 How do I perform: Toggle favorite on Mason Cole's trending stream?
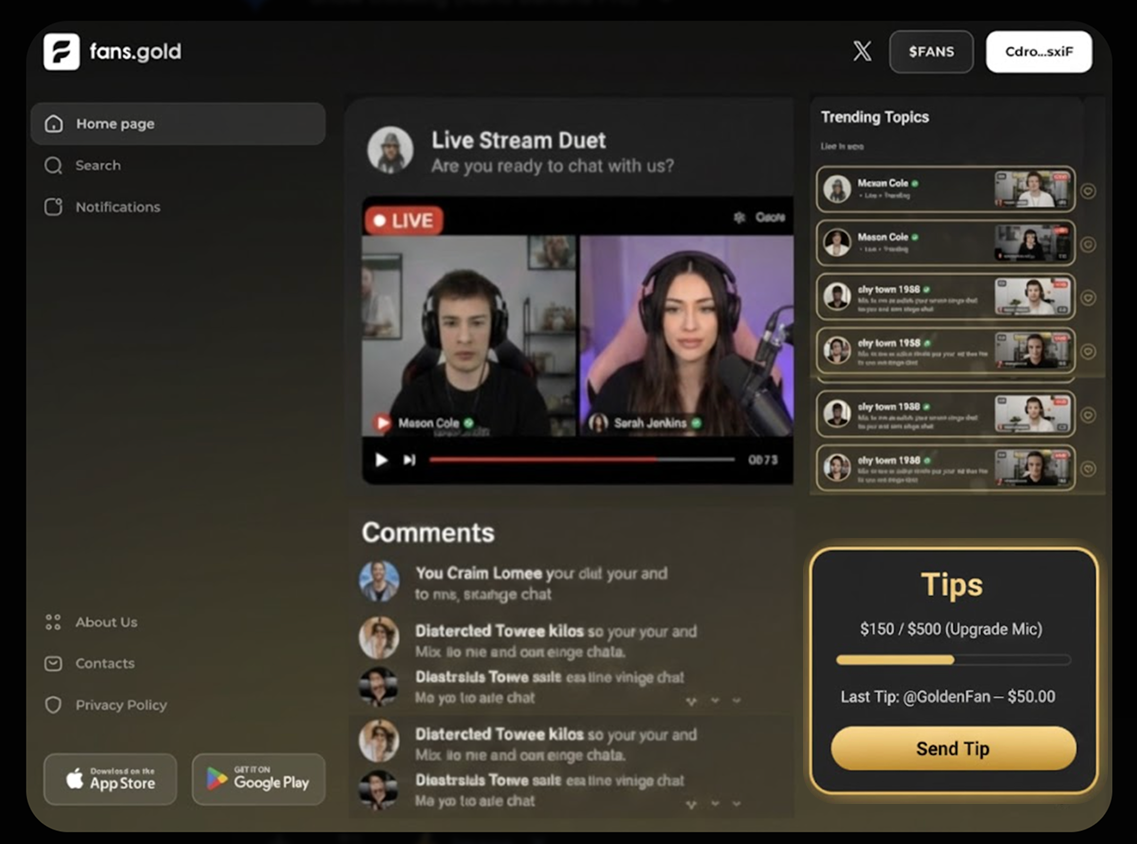tap(1087, 242)
